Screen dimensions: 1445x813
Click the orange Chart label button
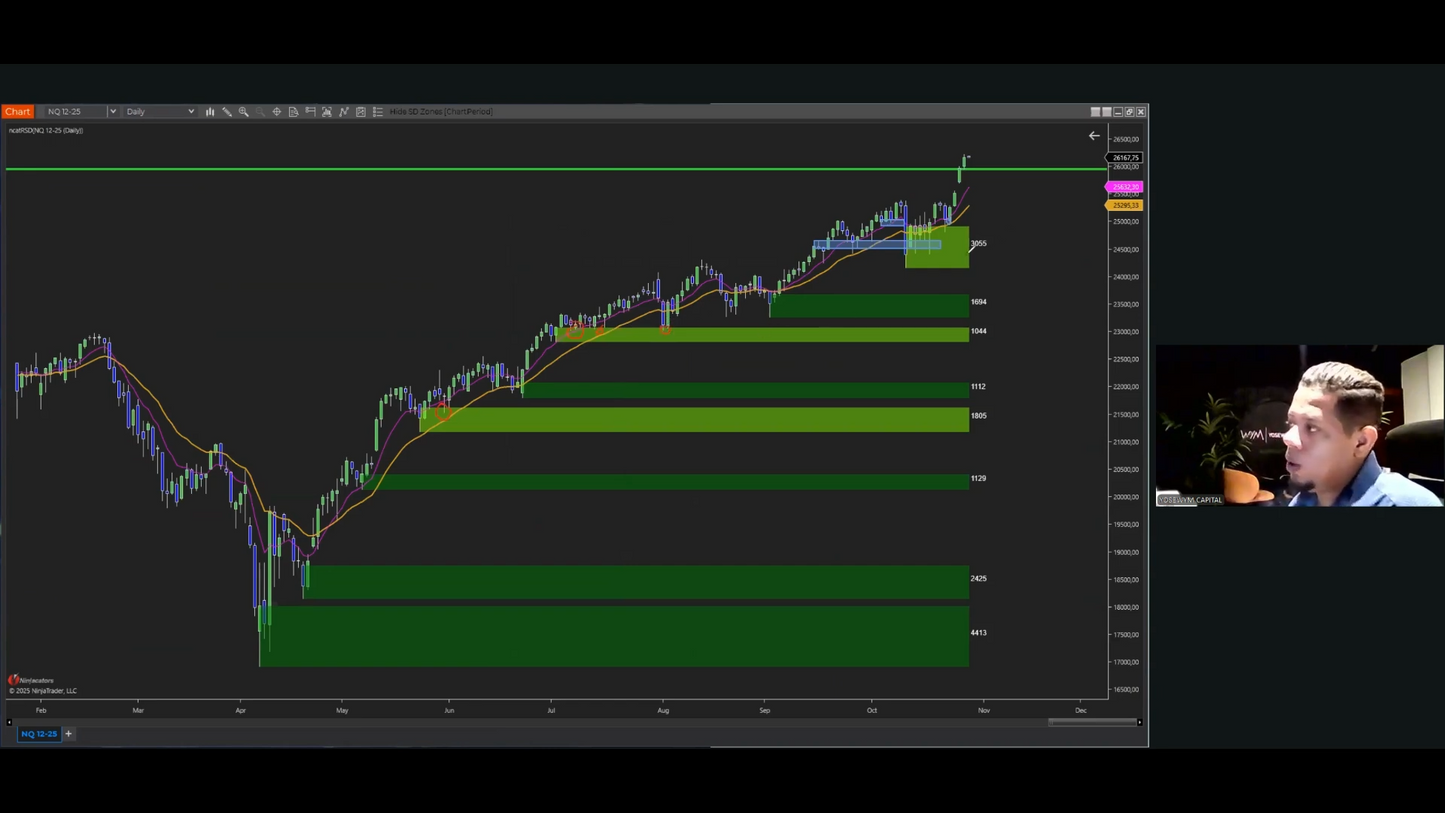coord(18,112)
